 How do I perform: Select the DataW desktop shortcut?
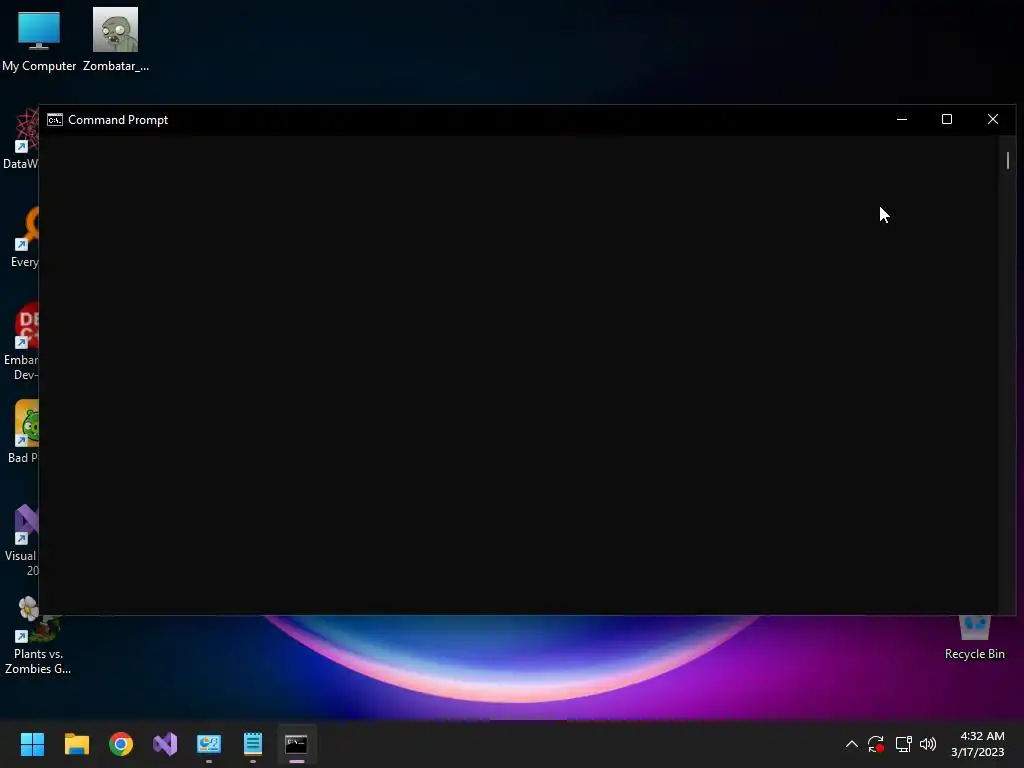(x=22, y=138)
